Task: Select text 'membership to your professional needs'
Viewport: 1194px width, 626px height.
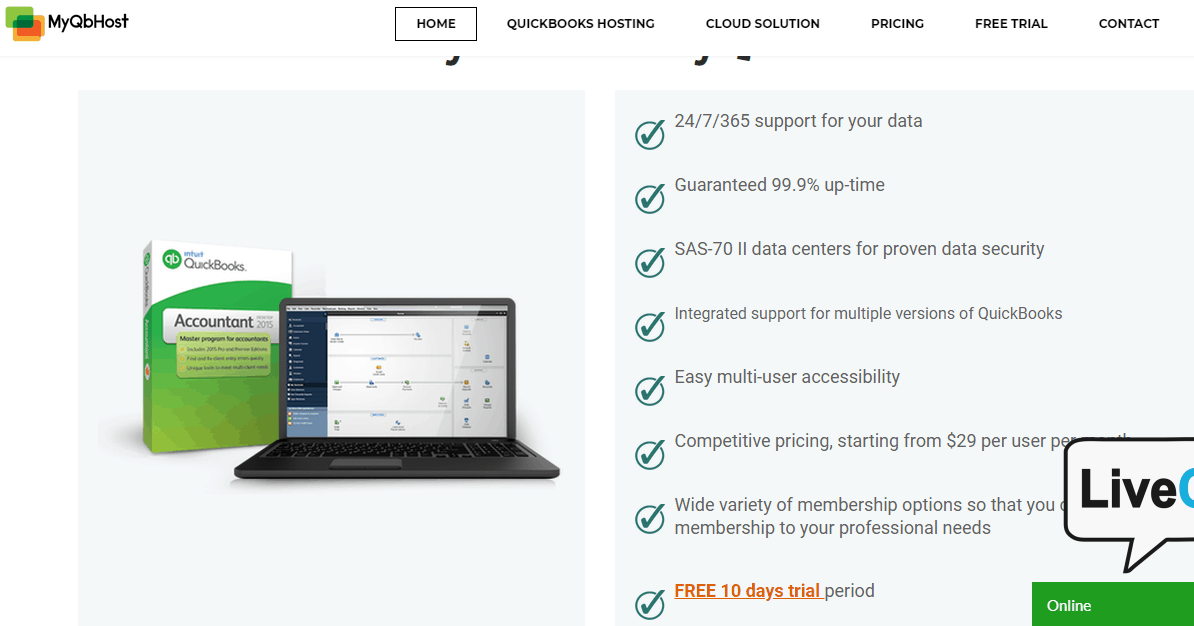Action: point(832,528)
